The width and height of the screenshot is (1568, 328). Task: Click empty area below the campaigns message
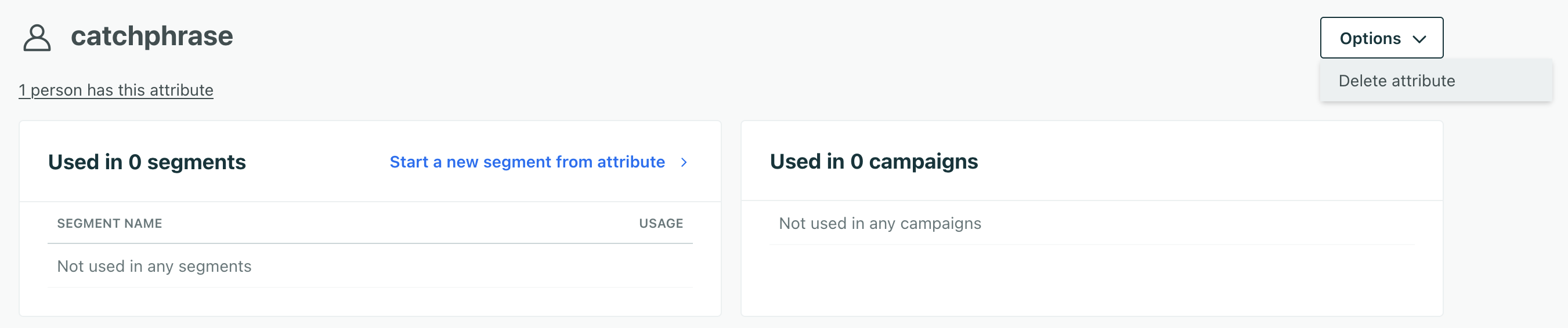click(x=1090, y=279)
